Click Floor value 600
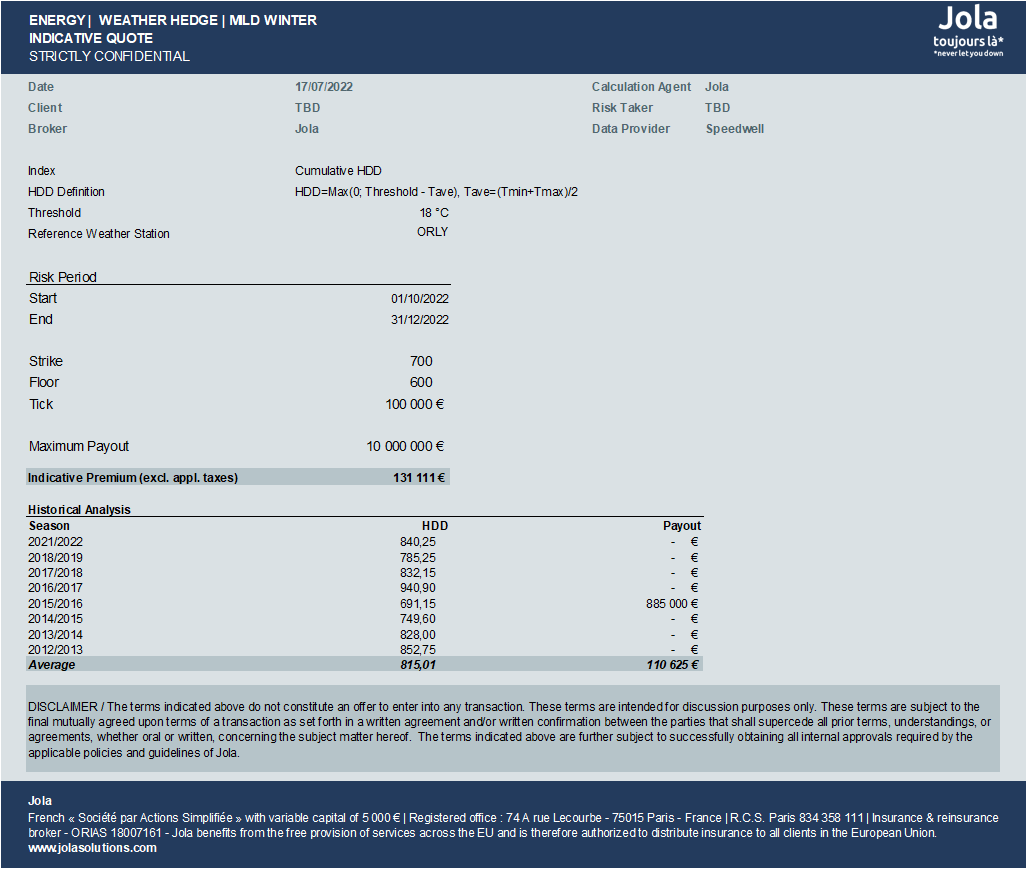This screenshot has height=869, width=1027. (x=421, y=382)
